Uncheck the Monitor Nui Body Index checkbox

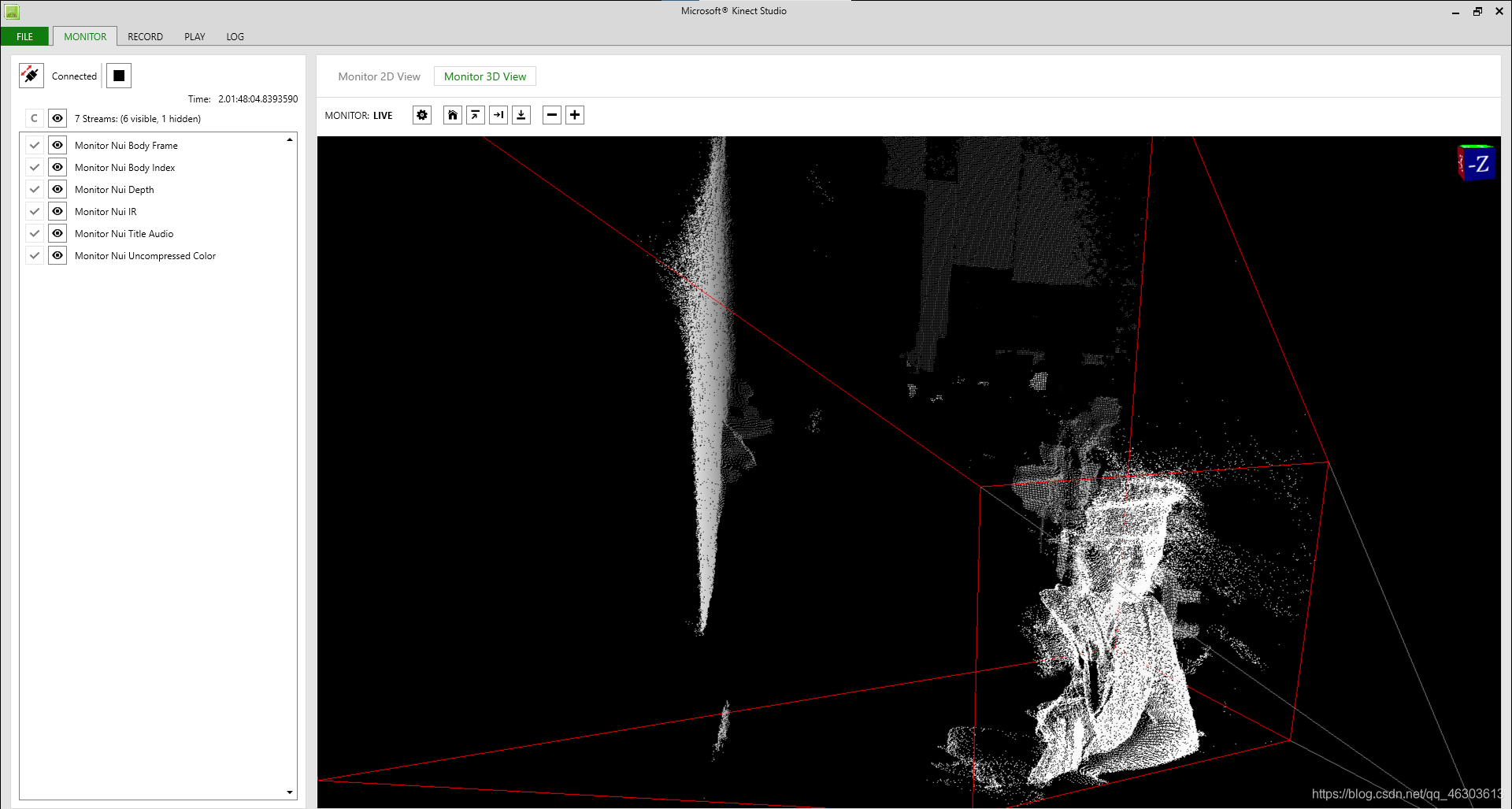coord(34,167)
